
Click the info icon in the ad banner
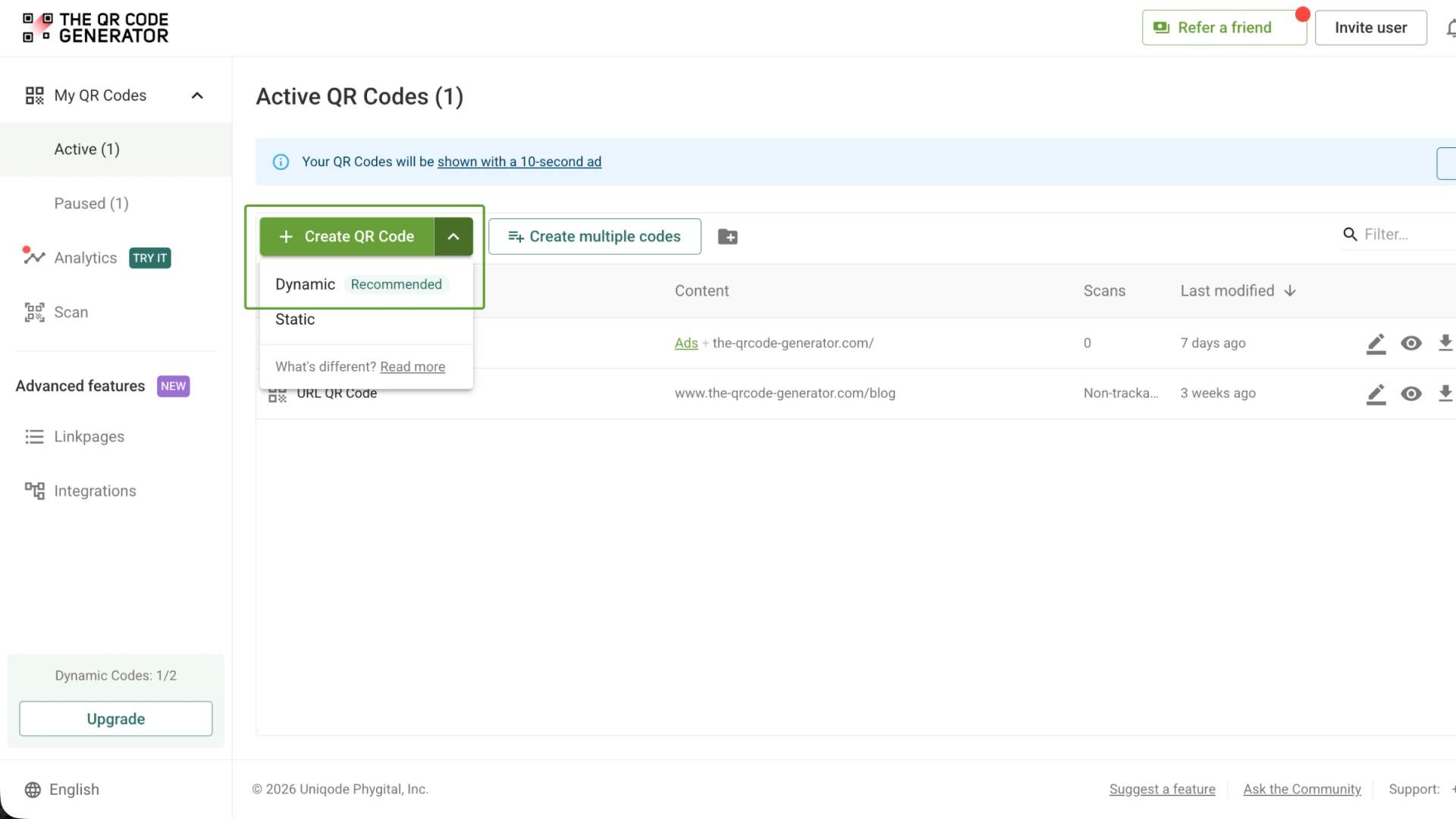coord(281,162)
